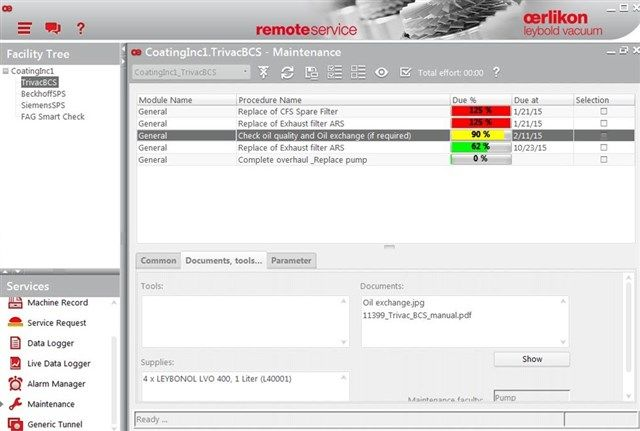The width and height of the screenshot is (640, 431).
Task: Select FAG Smart Check in Facility Tree
Action: pos(53,117)
